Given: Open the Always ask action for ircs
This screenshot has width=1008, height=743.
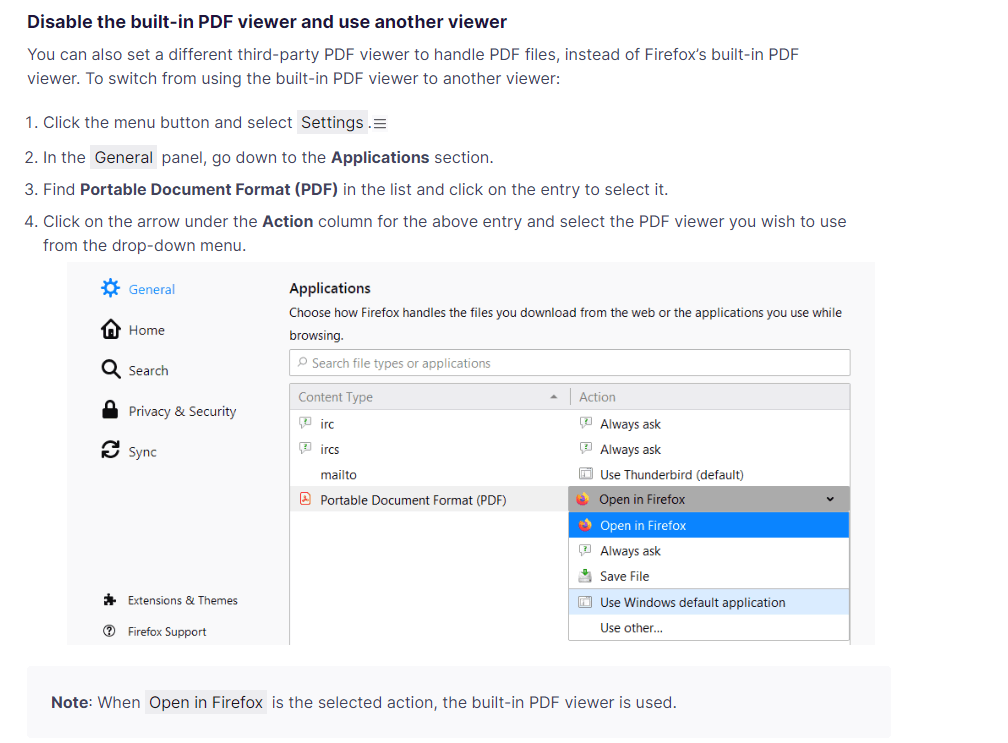Looking at the screenshot, I should point(708,449).
